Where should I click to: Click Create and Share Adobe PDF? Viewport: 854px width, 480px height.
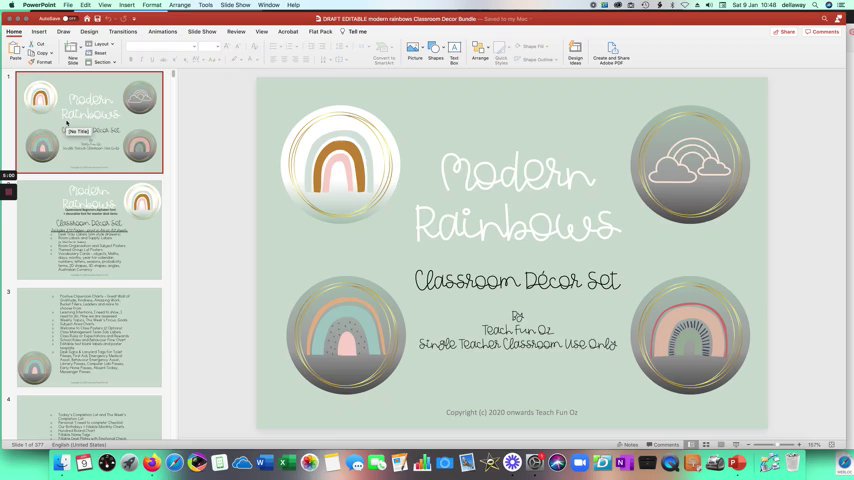click(x=611, y=52)
